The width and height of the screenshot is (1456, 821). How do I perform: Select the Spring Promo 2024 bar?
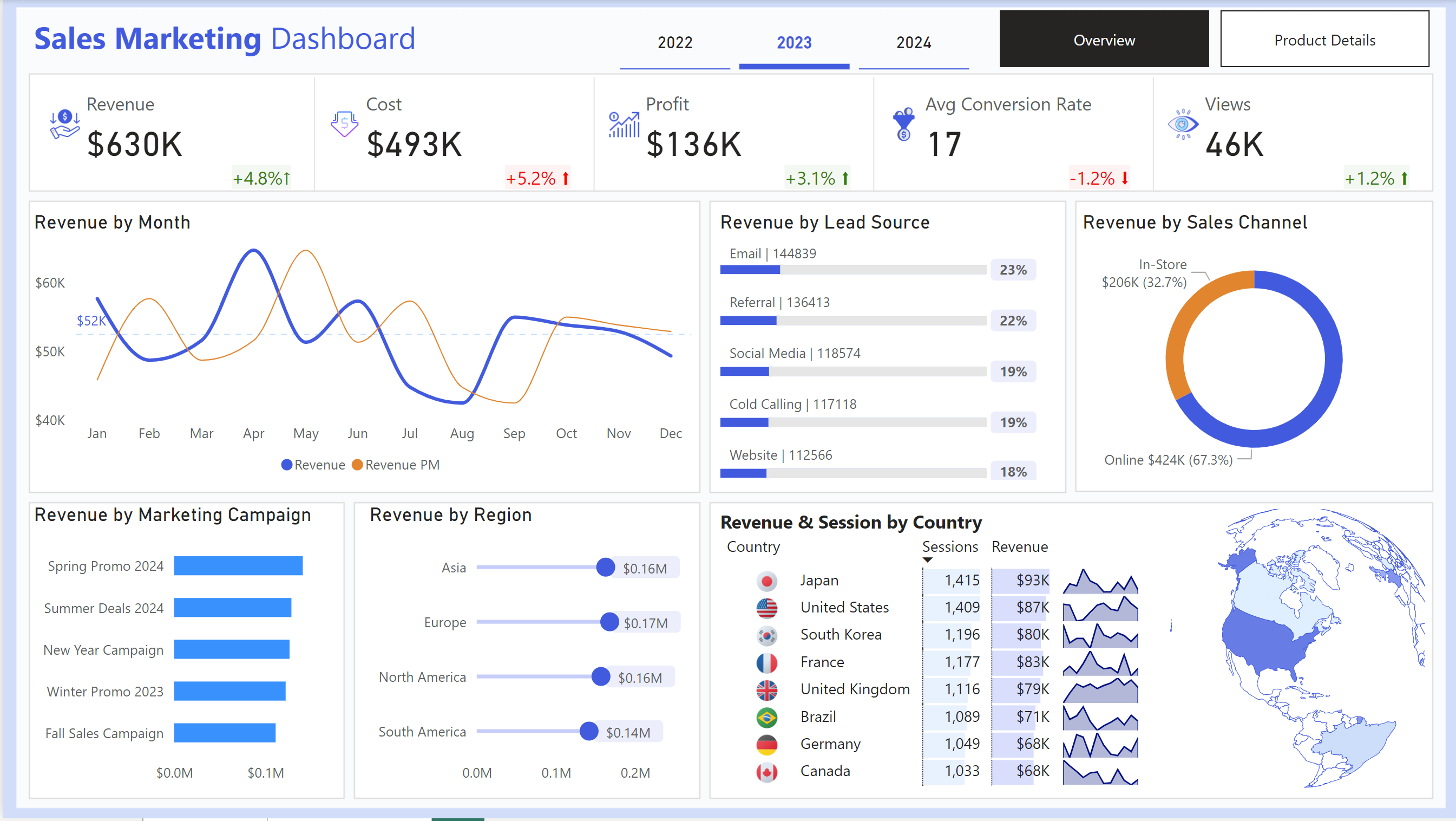[238, 566]
